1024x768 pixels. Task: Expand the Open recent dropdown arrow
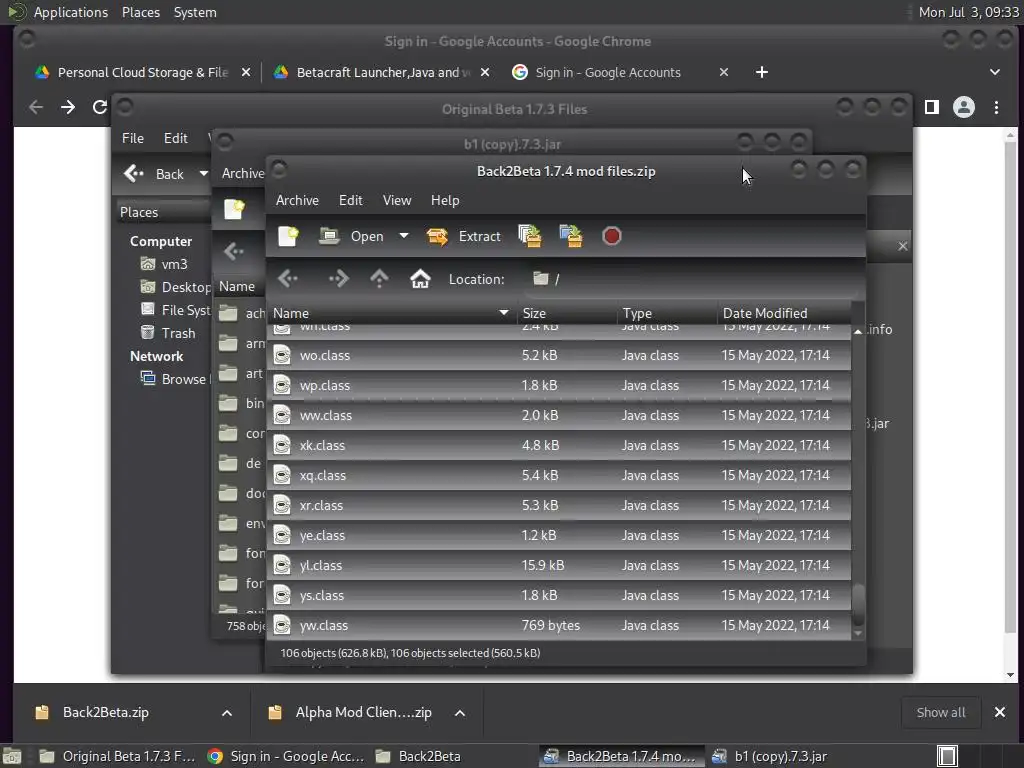point(404,236)
